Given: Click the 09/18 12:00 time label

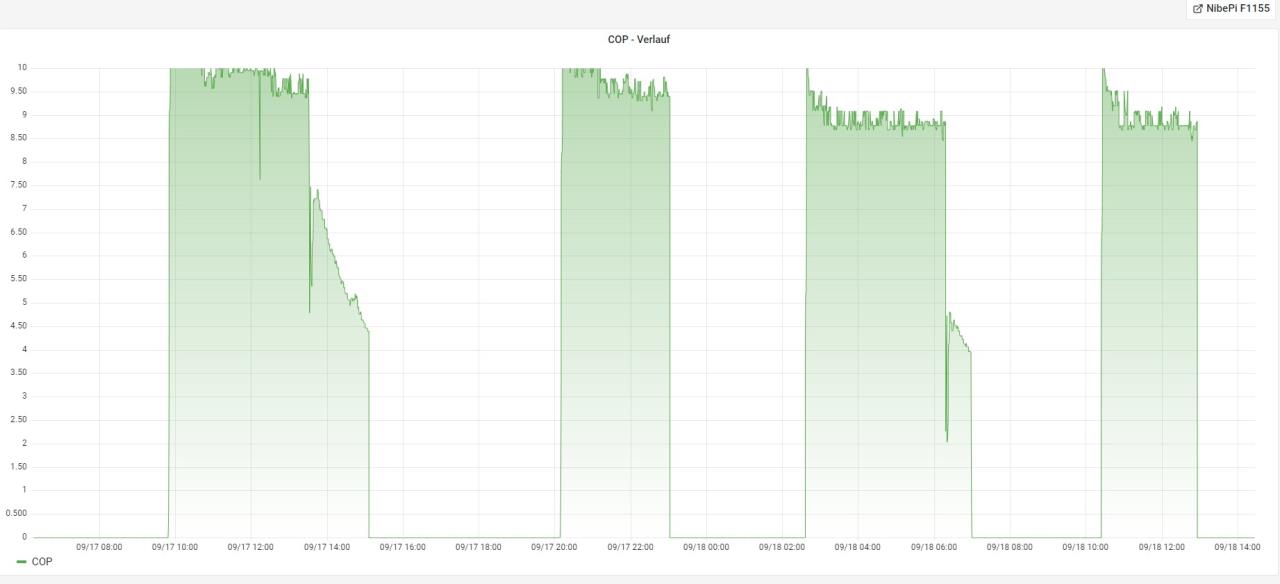Looking at the screenshot, I should point(1162,547).
